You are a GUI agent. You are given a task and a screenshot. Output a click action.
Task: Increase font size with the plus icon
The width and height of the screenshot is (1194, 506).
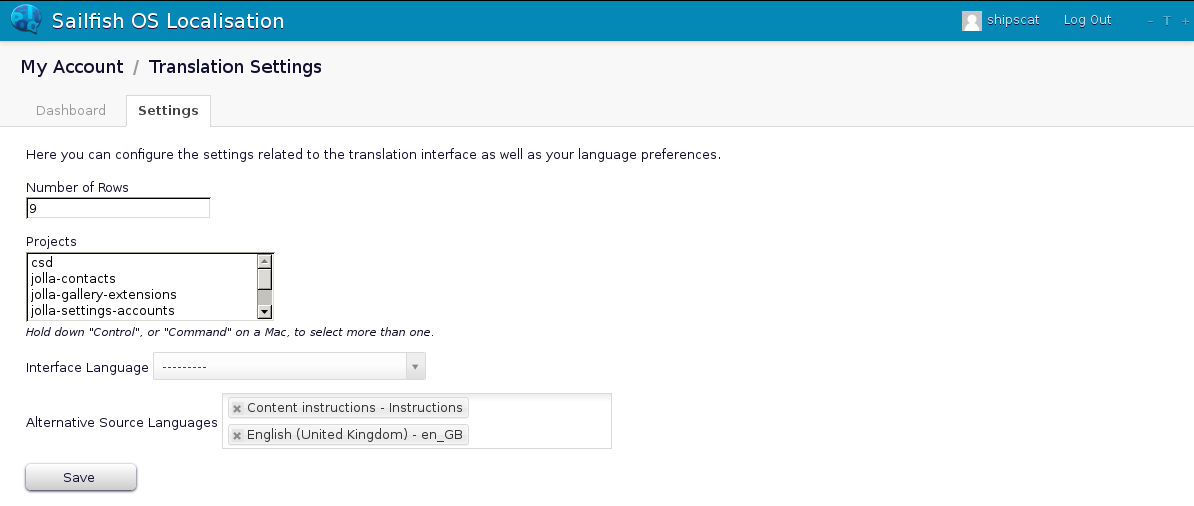click(x=1184, y=21)
